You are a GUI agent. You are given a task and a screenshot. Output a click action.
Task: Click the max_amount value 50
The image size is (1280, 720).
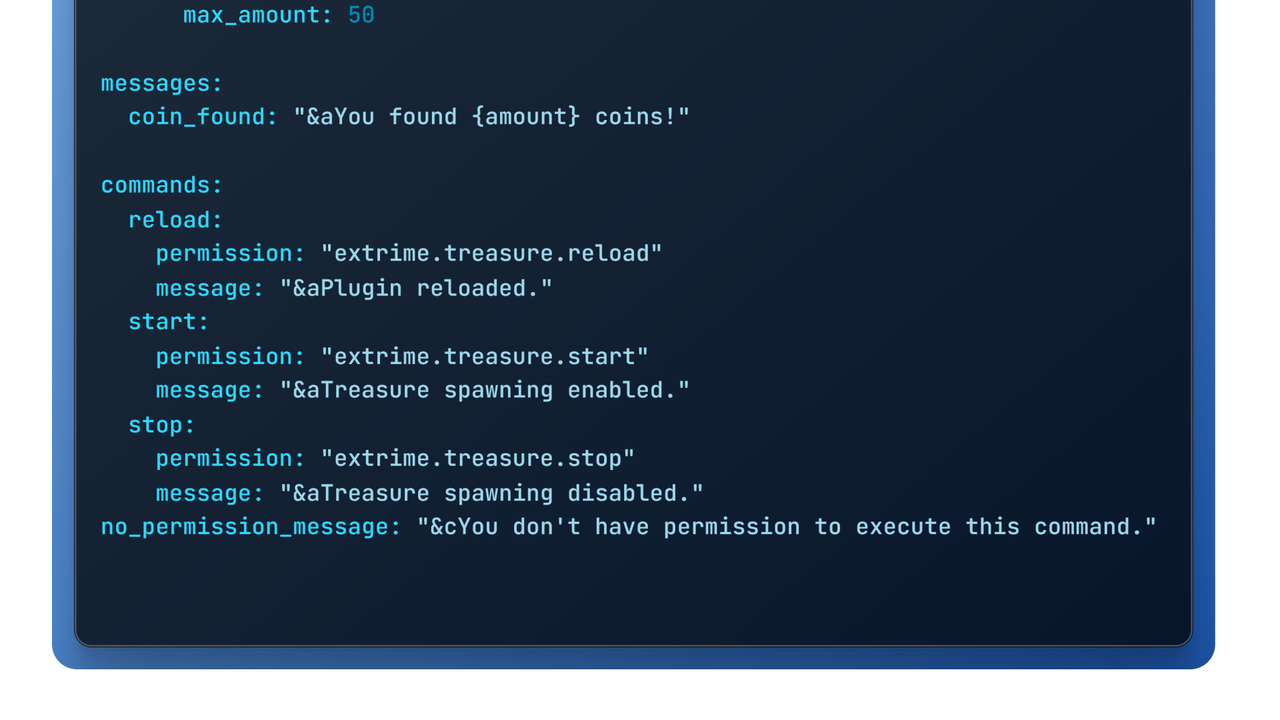coord(361,15)
